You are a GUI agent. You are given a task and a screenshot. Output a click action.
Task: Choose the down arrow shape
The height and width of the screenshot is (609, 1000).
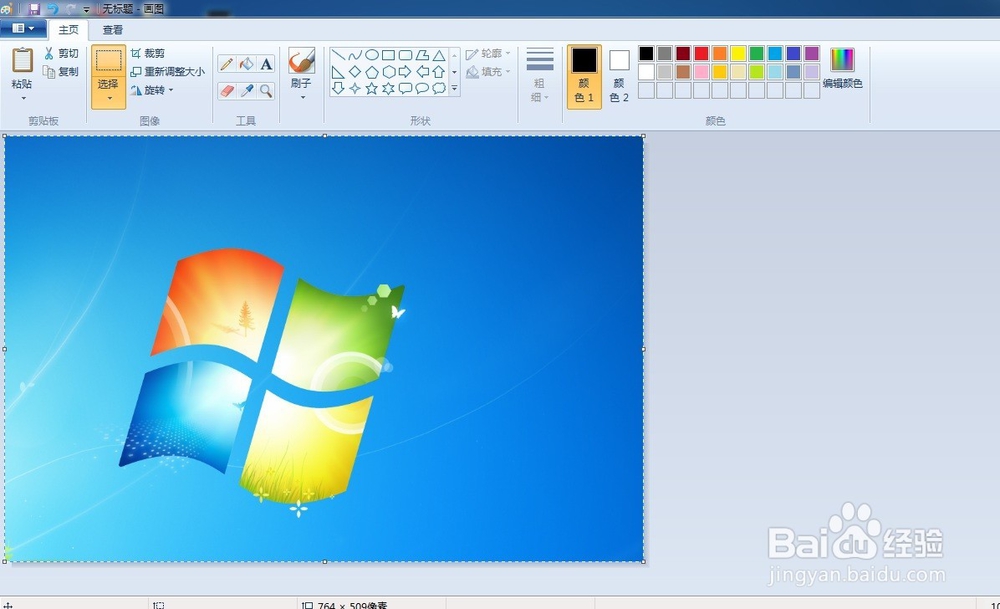coord(338,89)
